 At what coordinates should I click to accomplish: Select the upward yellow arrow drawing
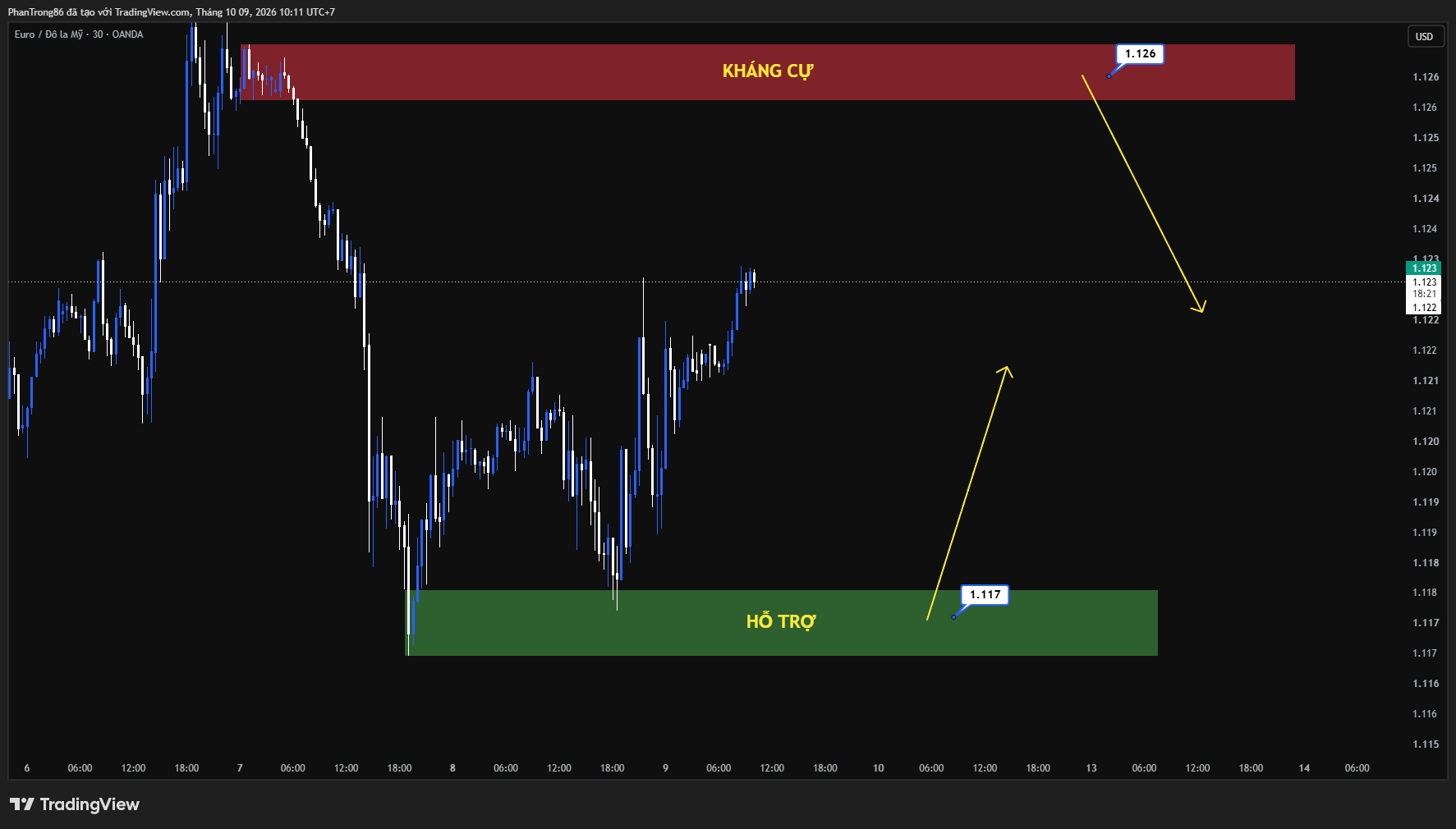pos(969,492)
